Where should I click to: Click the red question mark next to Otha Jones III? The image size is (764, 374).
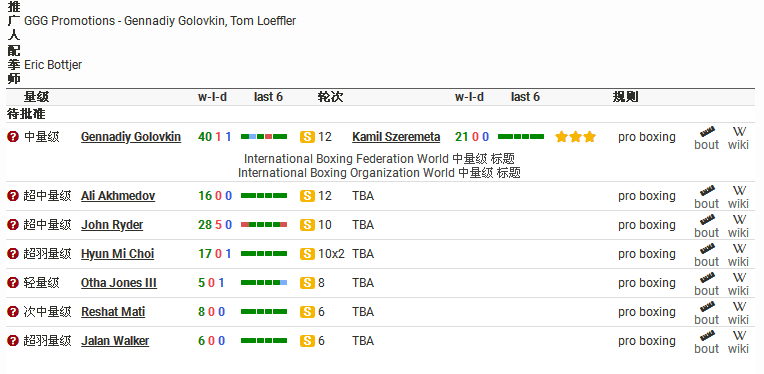point(13,283)
